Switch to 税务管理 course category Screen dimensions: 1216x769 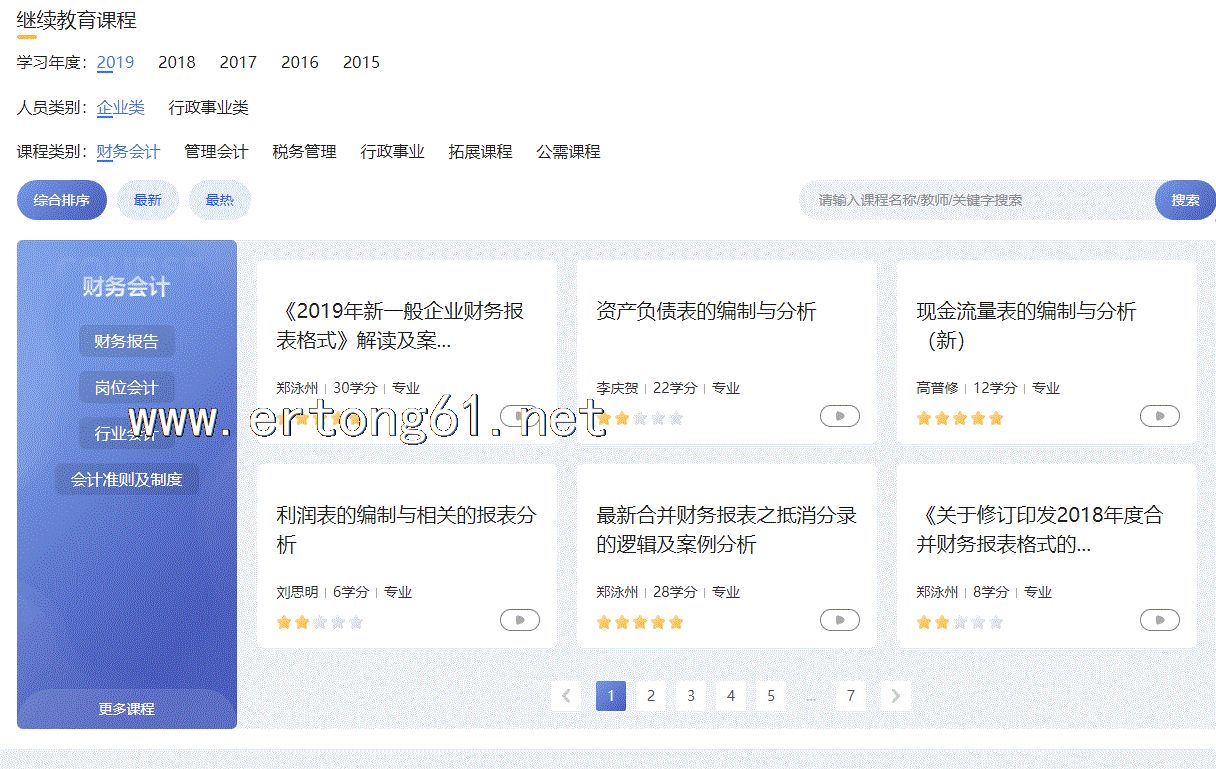[304, 152]
